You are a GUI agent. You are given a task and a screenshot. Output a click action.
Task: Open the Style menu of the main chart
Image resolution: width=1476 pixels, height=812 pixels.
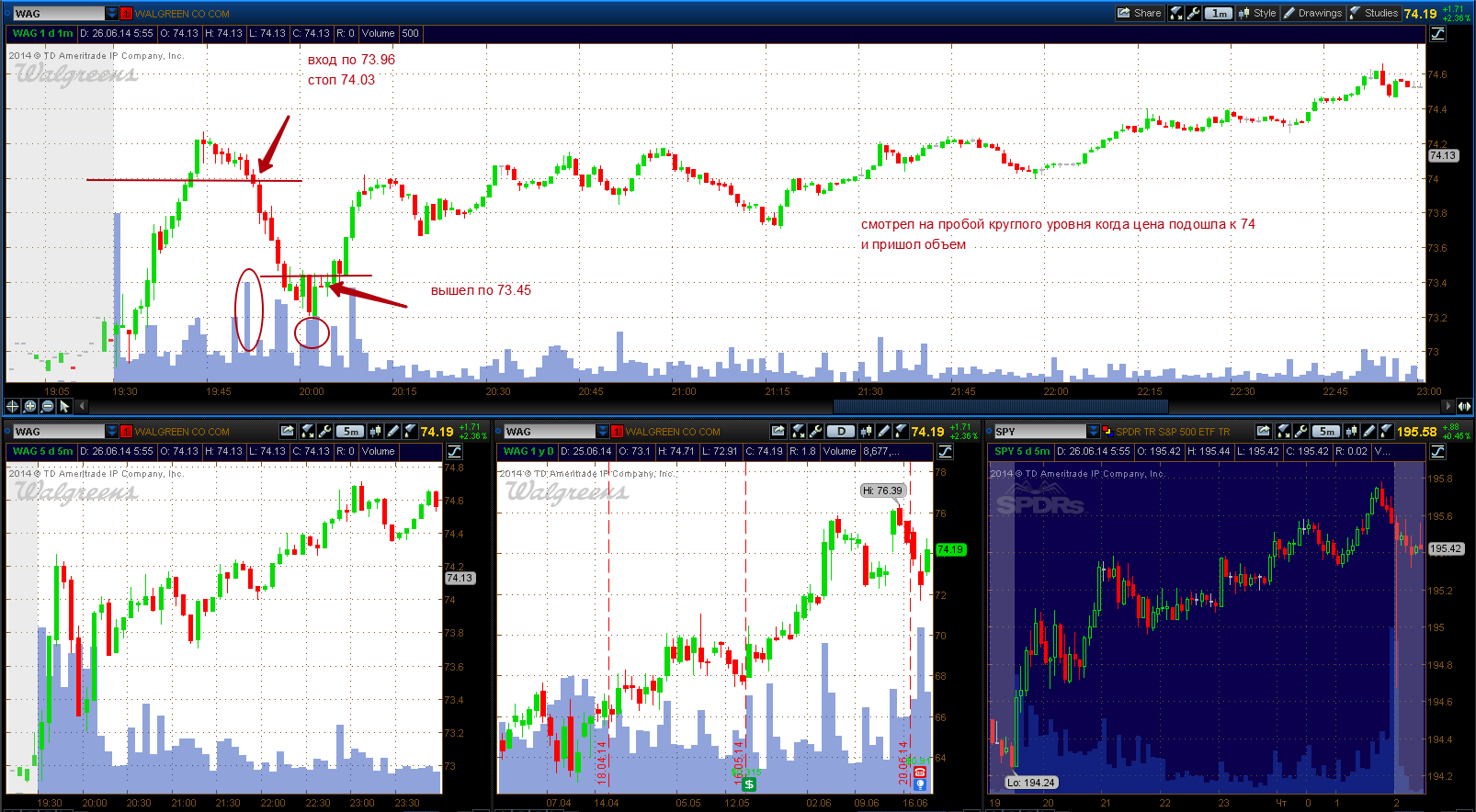coord(1257,13)
